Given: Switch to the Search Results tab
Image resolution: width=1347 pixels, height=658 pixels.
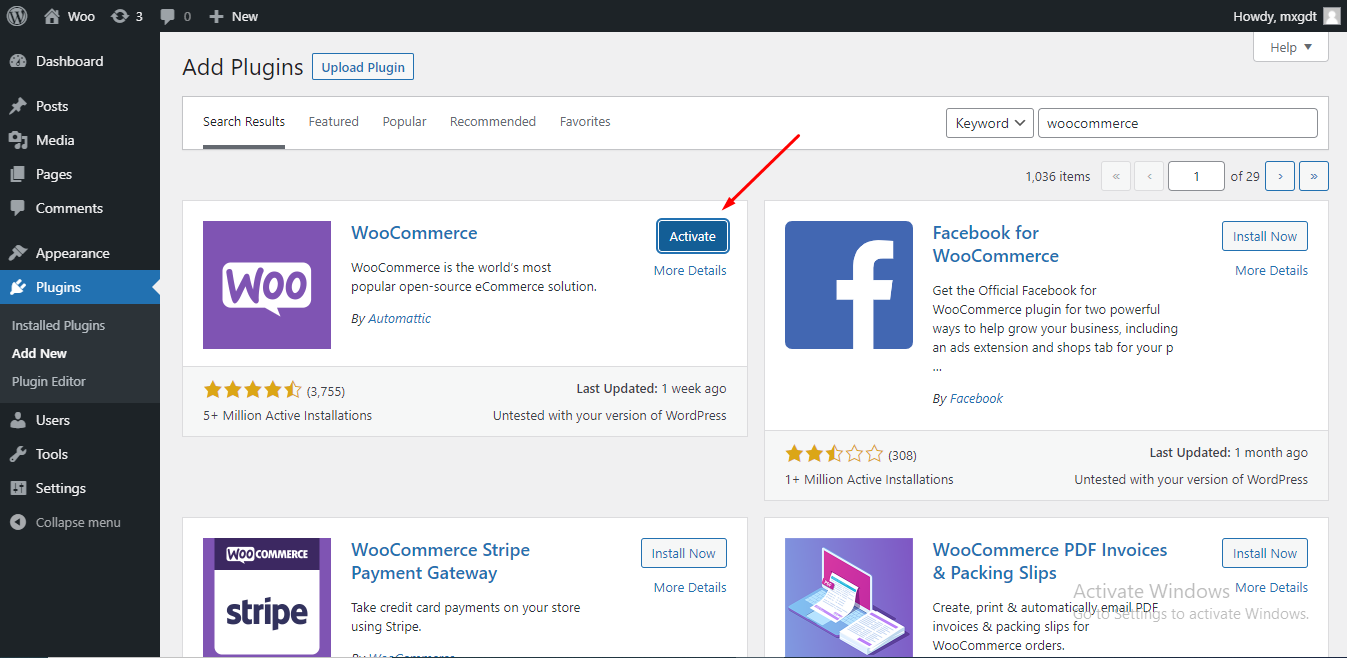Looking at the screenshot, I should click(x=244, y=122).
